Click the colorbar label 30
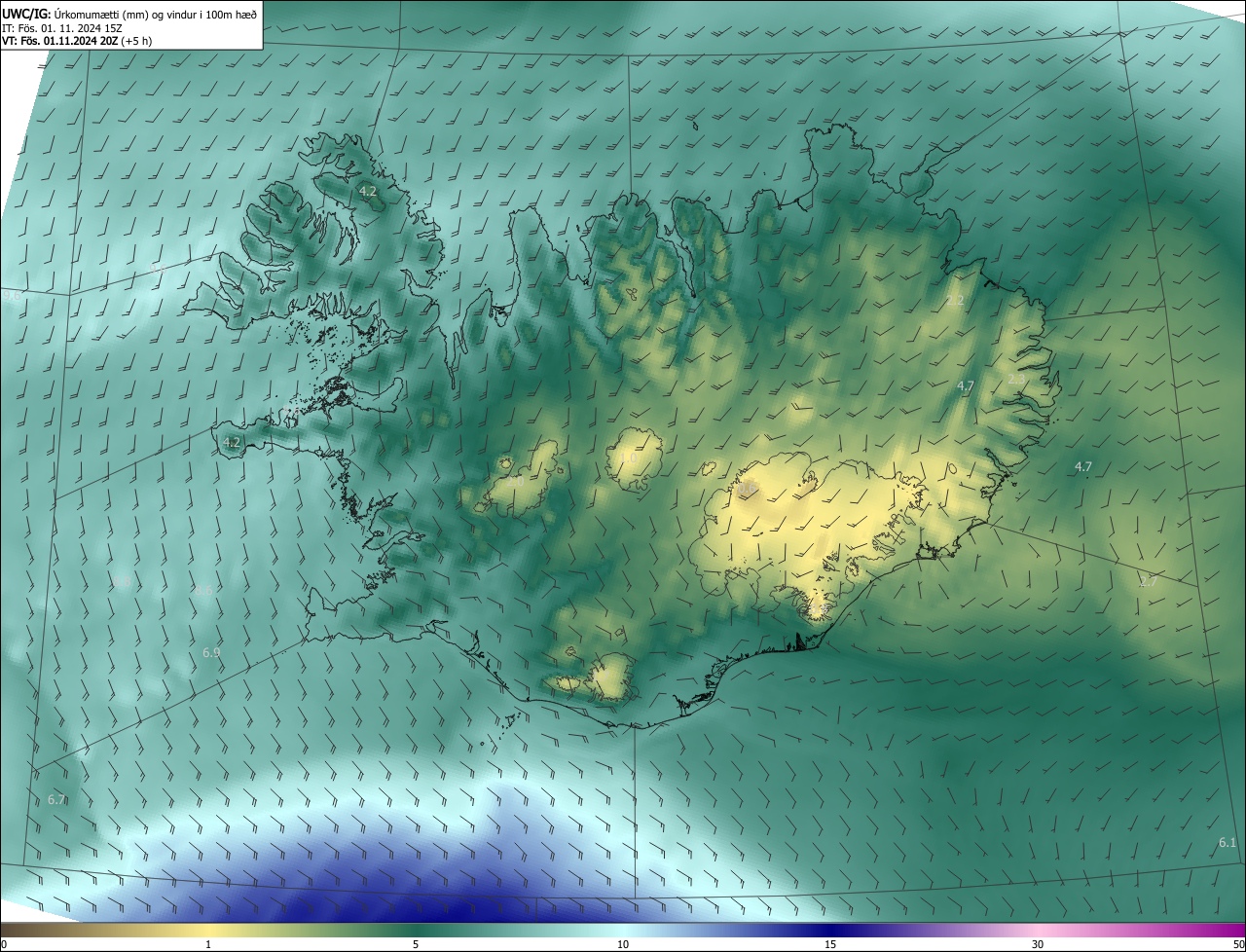This screenshot has width=1246, height=952. click(1038, 945)
